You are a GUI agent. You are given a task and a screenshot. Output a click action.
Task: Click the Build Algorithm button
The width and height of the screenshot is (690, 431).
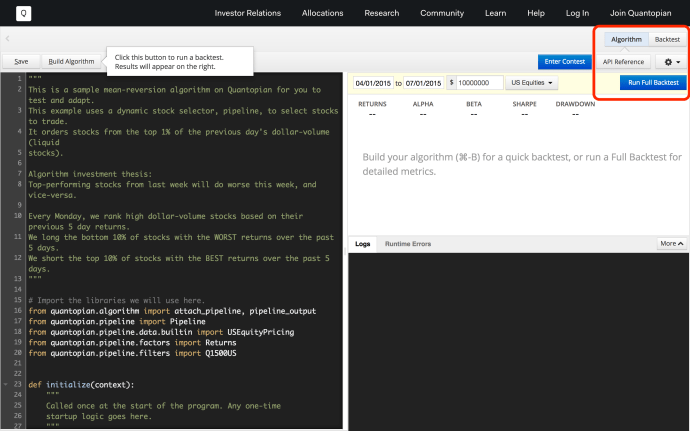[71, 62]
